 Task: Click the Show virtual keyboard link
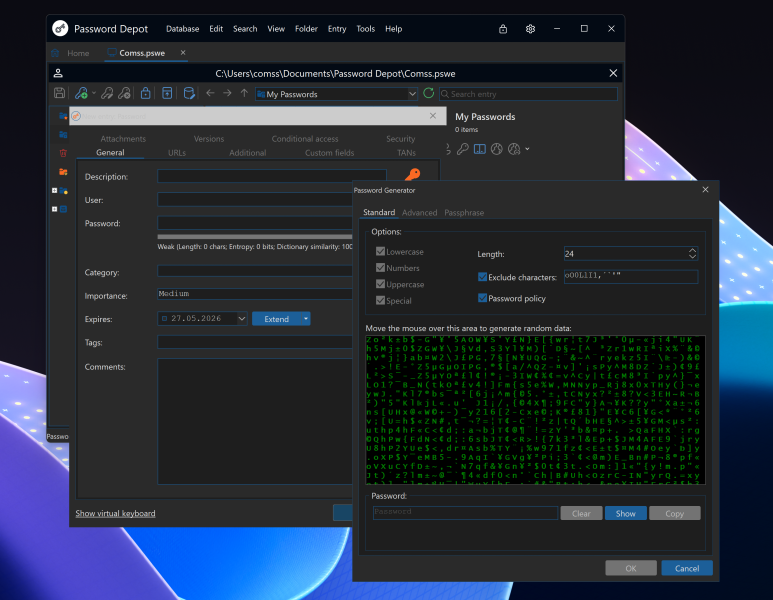coord(115,513)
